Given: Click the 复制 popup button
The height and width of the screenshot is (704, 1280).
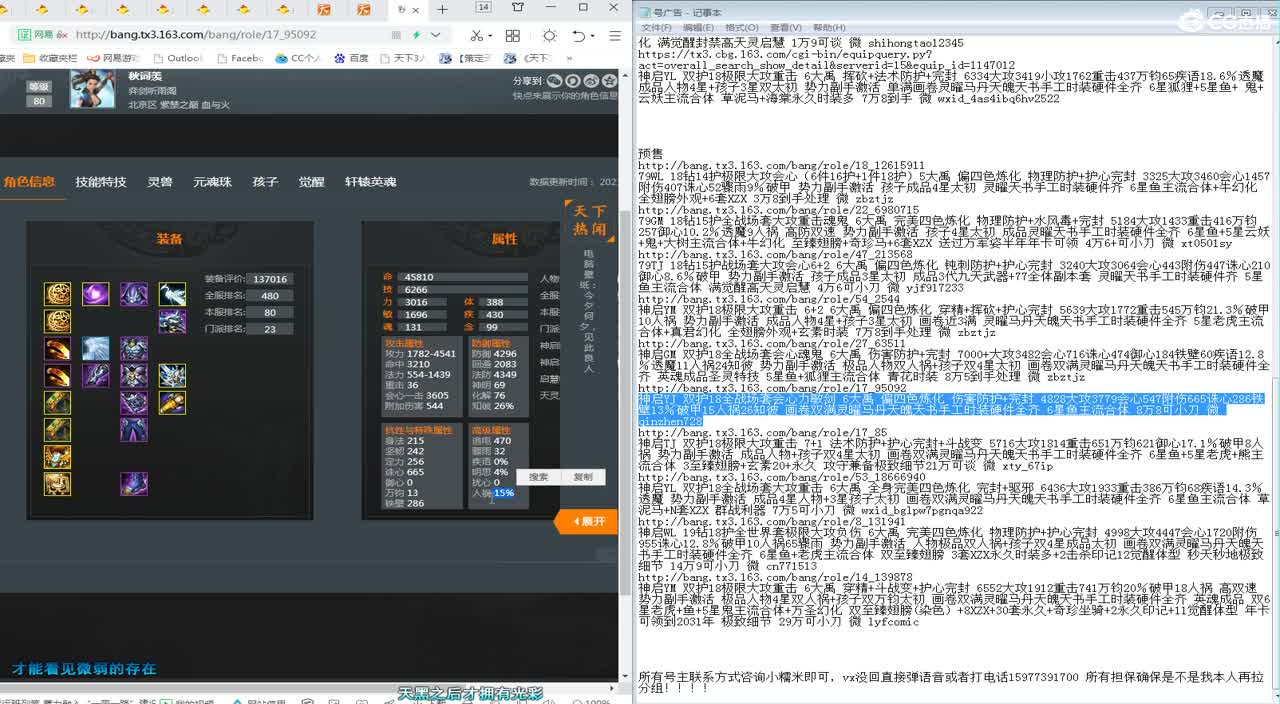Looking at the screenshot, I should 583,477.
